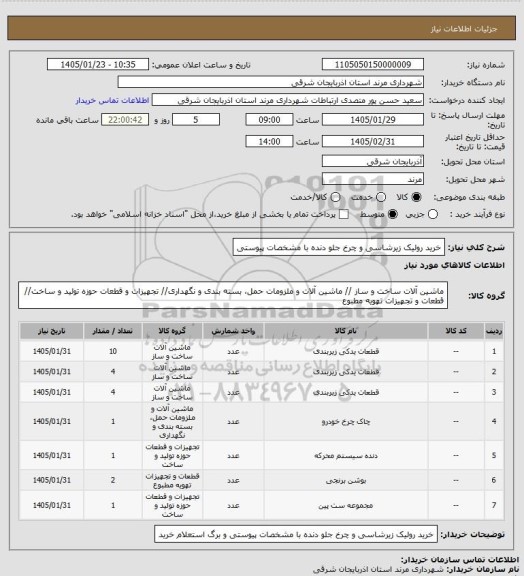Click the گروه کالا text box
The width and height of the screenshot is (524, 576).
[233, 295]
